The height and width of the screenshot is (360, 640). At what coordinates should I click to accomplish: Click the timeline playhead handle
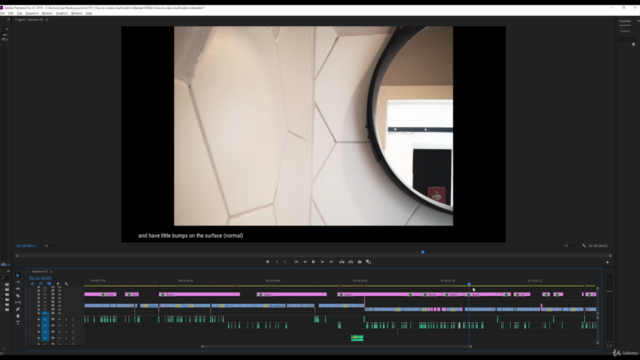pyautogui.click(x=469, y=284)
